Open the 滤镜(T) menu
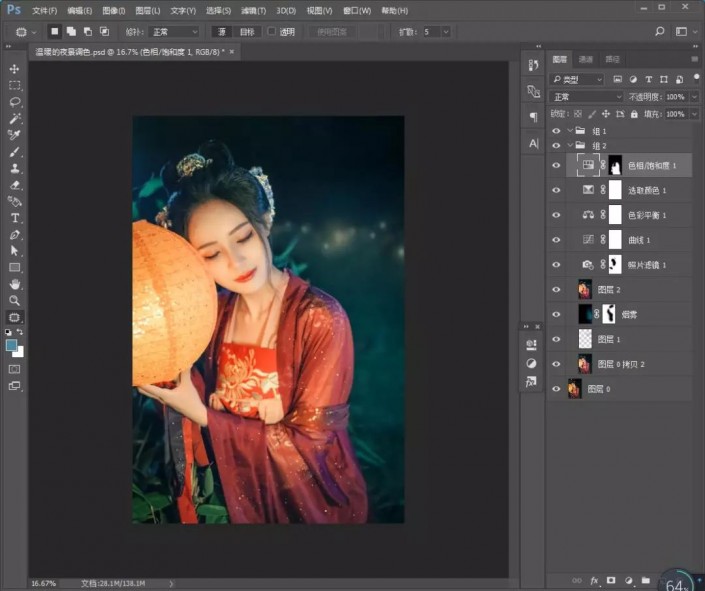 click(254, 10)
